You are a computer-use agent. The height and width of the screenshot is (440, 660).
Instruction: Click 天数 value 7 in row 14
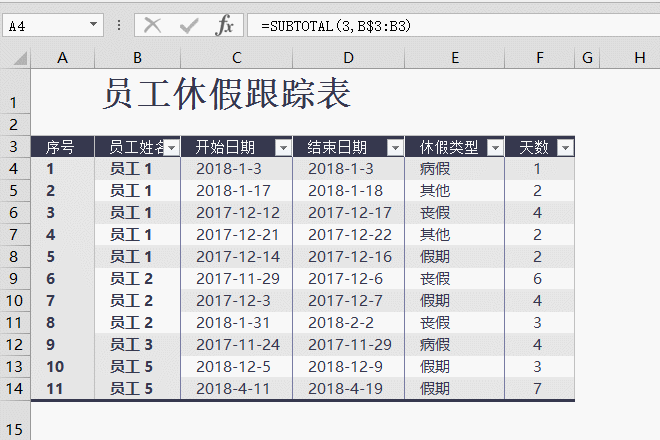tap(540, 388)
